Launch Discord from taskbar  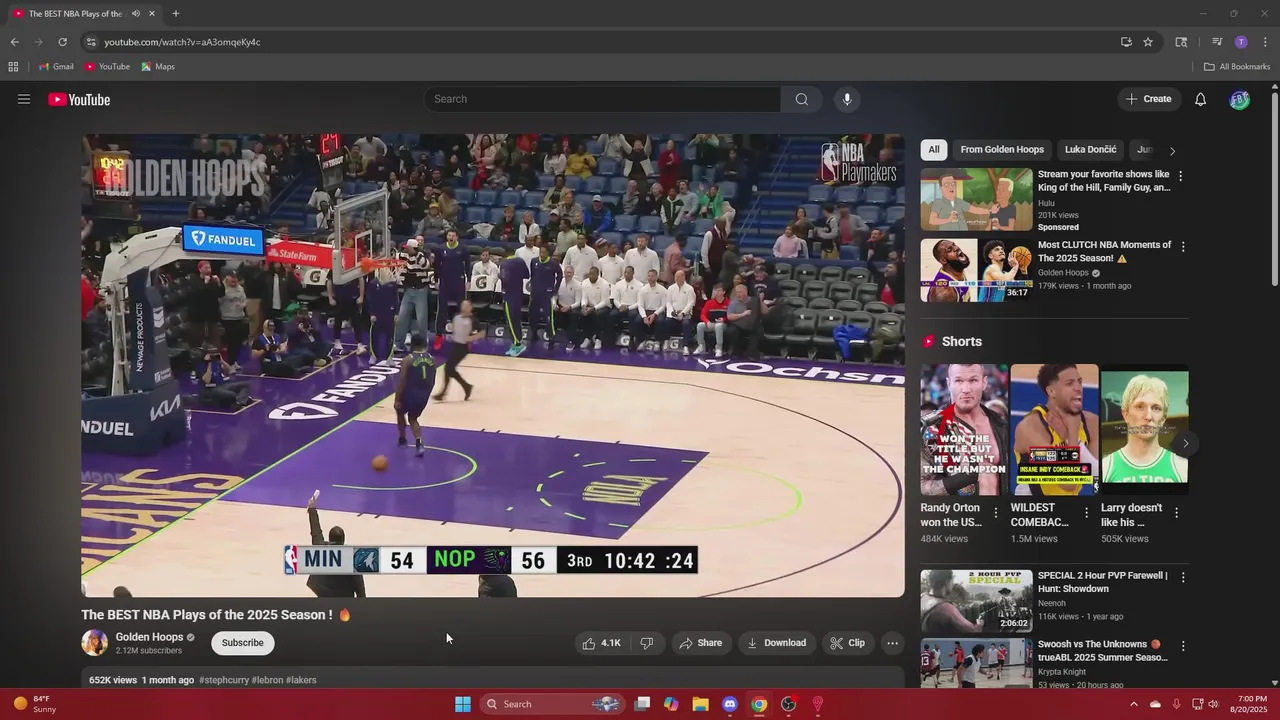(730, 704)
